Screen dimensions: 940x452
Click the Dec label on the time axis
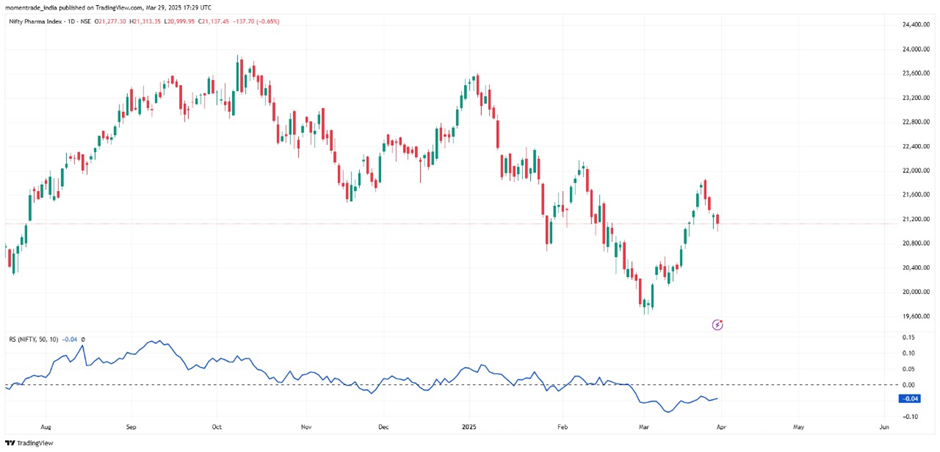click(384, 427)
